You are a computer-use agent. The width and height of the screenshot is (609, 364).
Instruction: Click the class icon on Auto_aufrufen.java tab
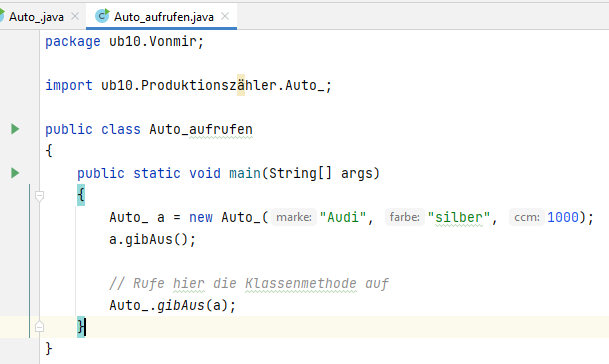pos(102,16)
